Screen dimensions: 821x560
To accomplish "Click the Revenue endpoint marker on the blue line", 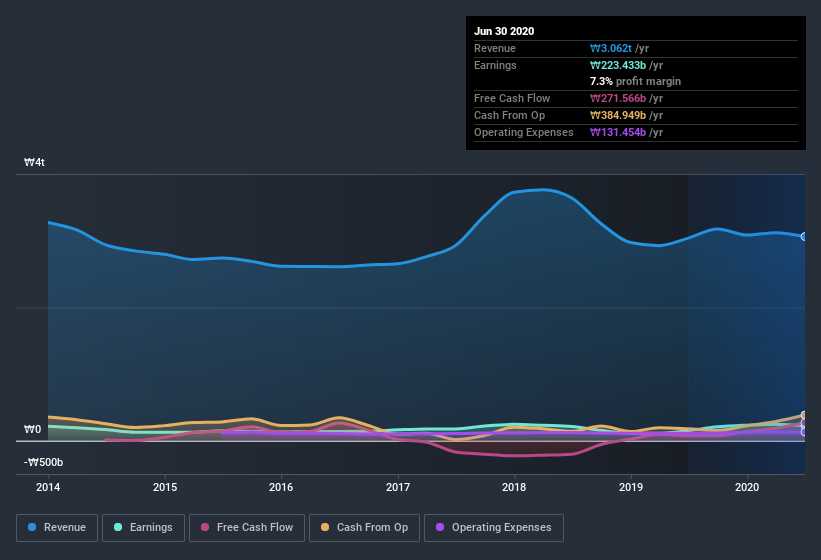I will click(x=804, y=237).
